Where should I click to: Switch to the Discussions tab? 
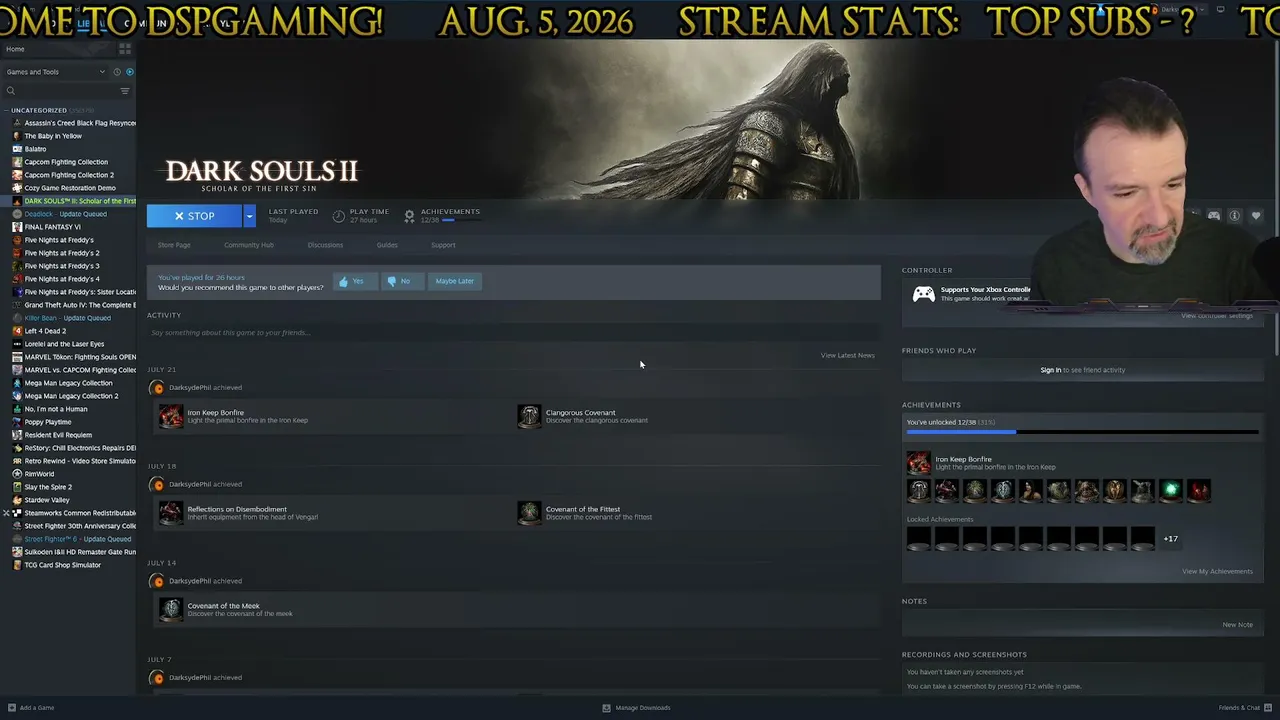(x=325, y=245)
